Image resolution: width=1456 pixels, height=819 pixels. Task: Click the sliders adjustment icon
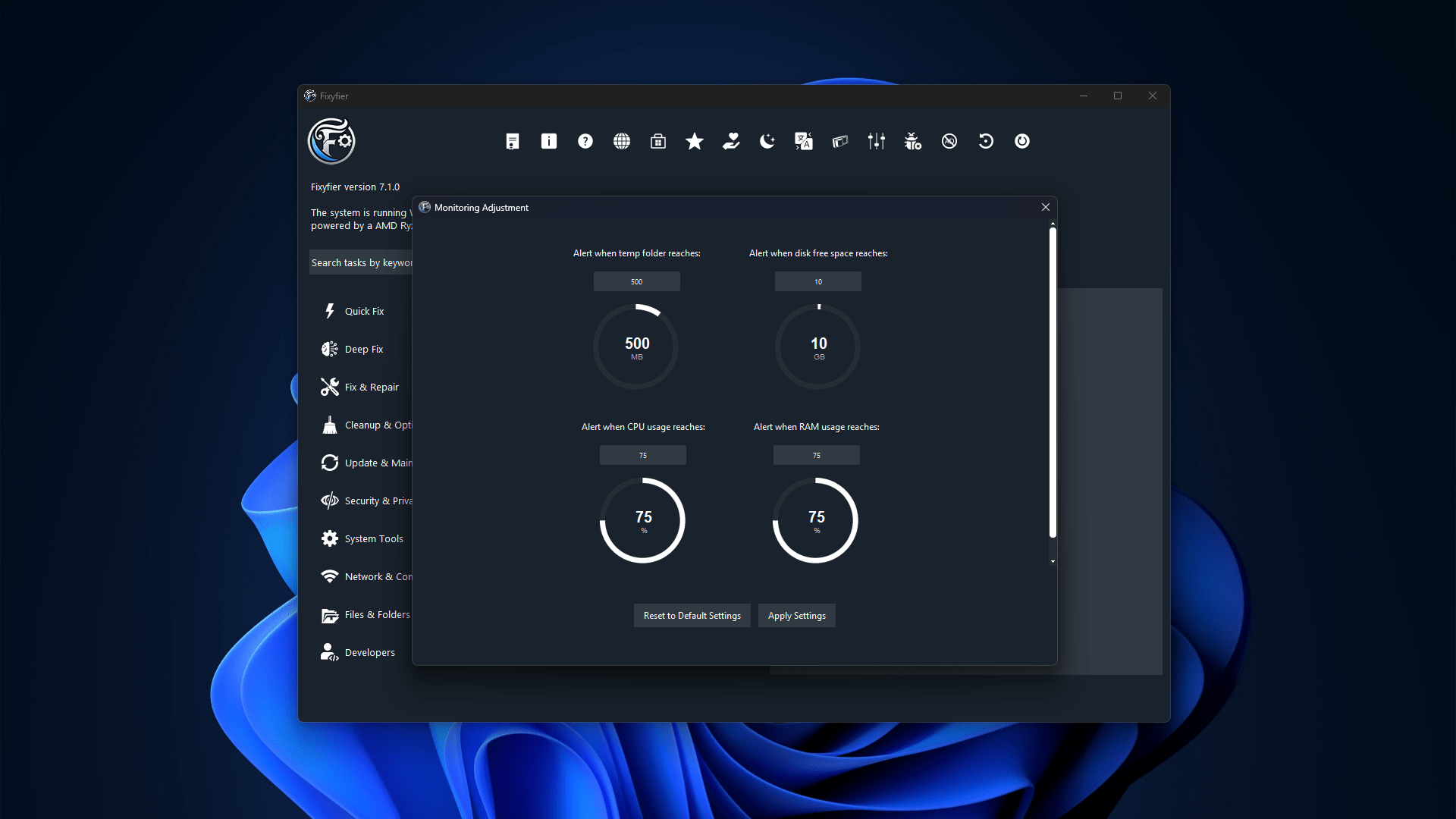[876, 141]
